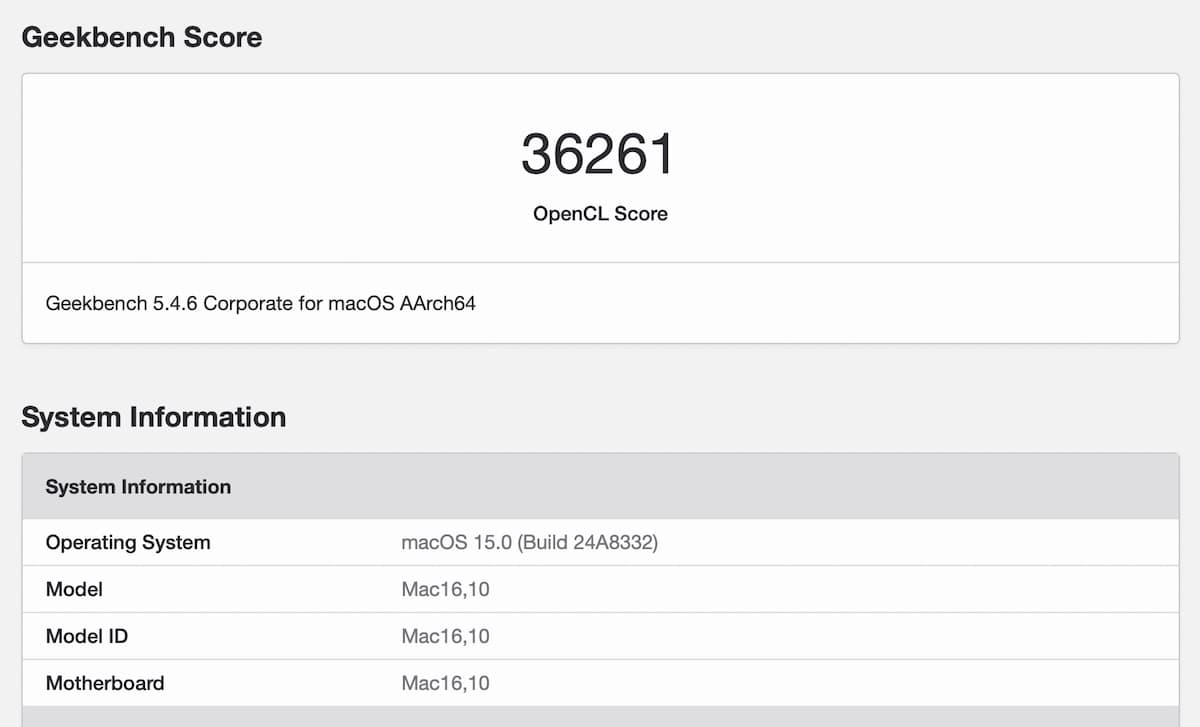Viewport: 1200px width, 727px height.
Task: Click the Operating System row label
Action: tap(128, 543)
